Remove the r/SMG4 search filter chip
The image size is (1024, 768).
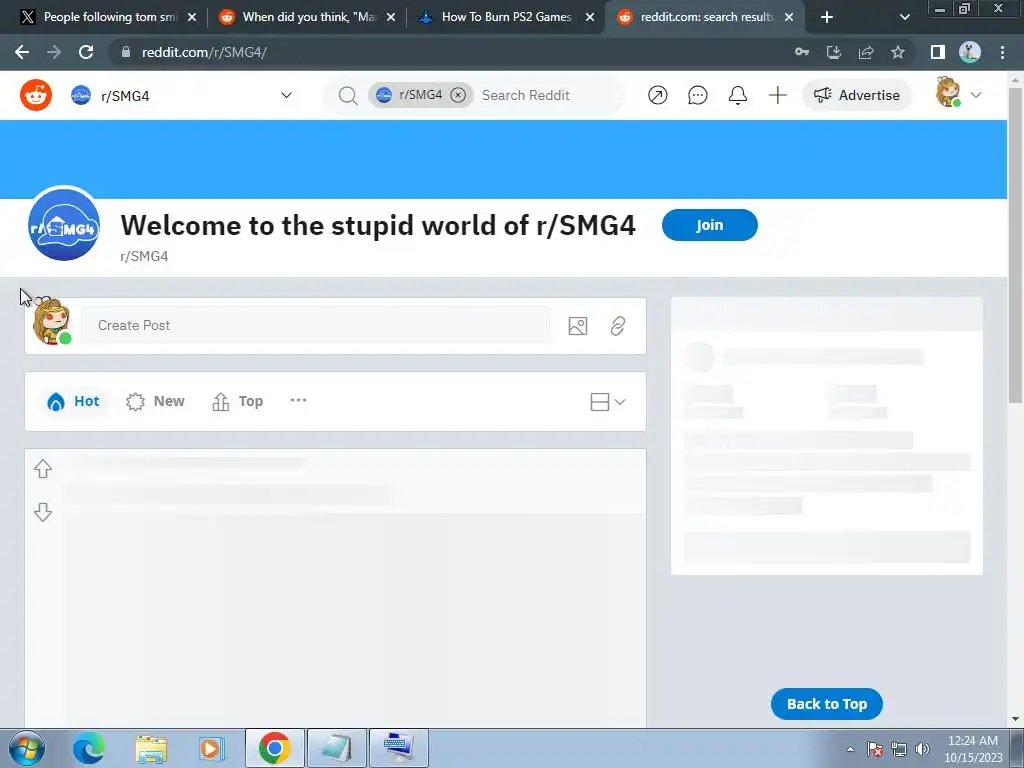pos(458,95)
